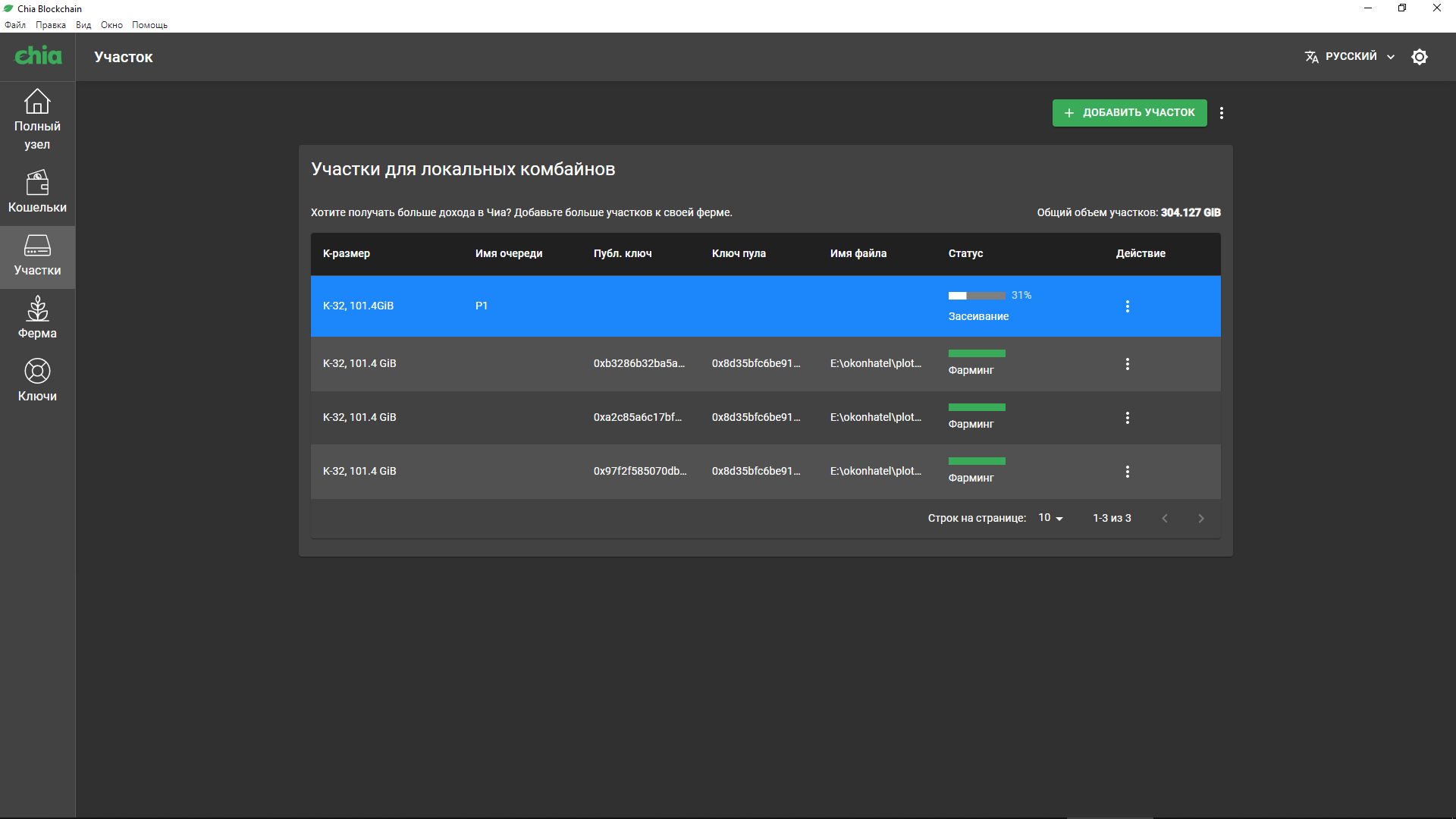Go to next page of plots

(1200, 519)
